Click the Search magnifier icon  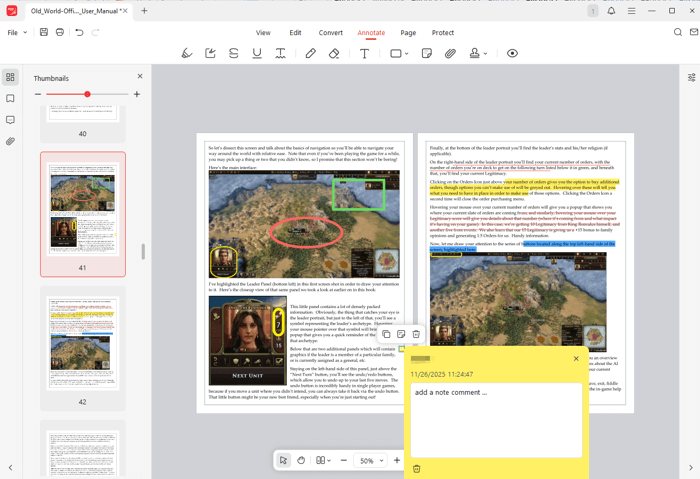pyautogui.click(x=678, y=32)
